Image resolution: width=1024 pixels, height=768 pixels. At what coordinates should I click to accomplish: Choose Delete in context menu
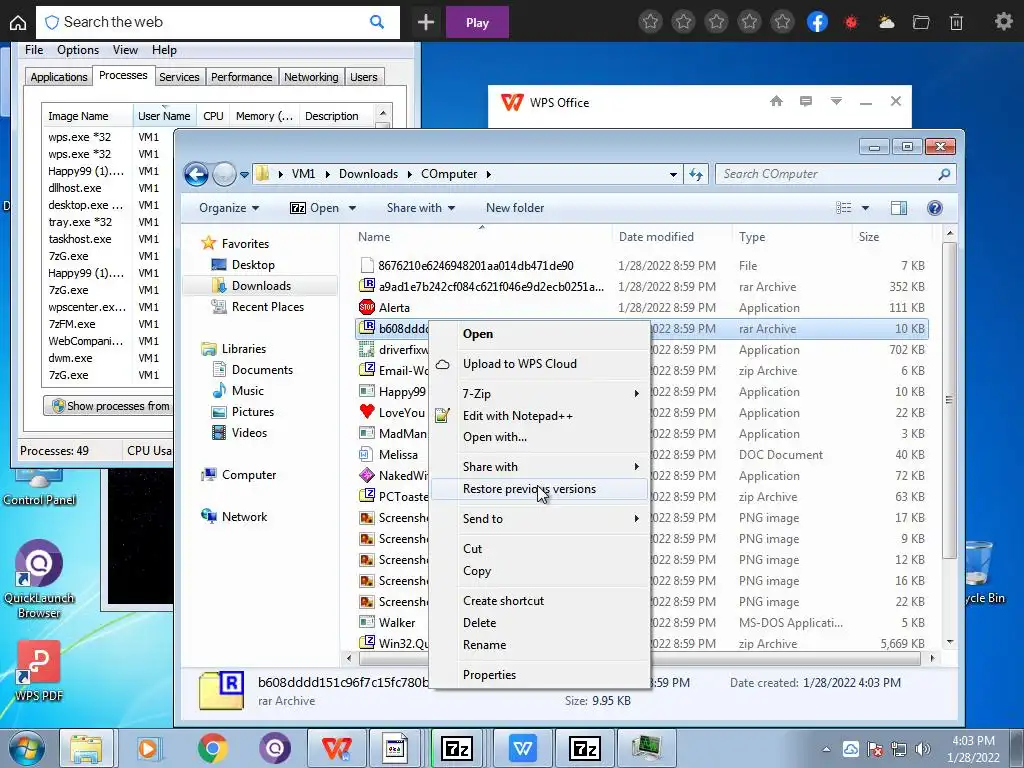click(x=541, y=622)
